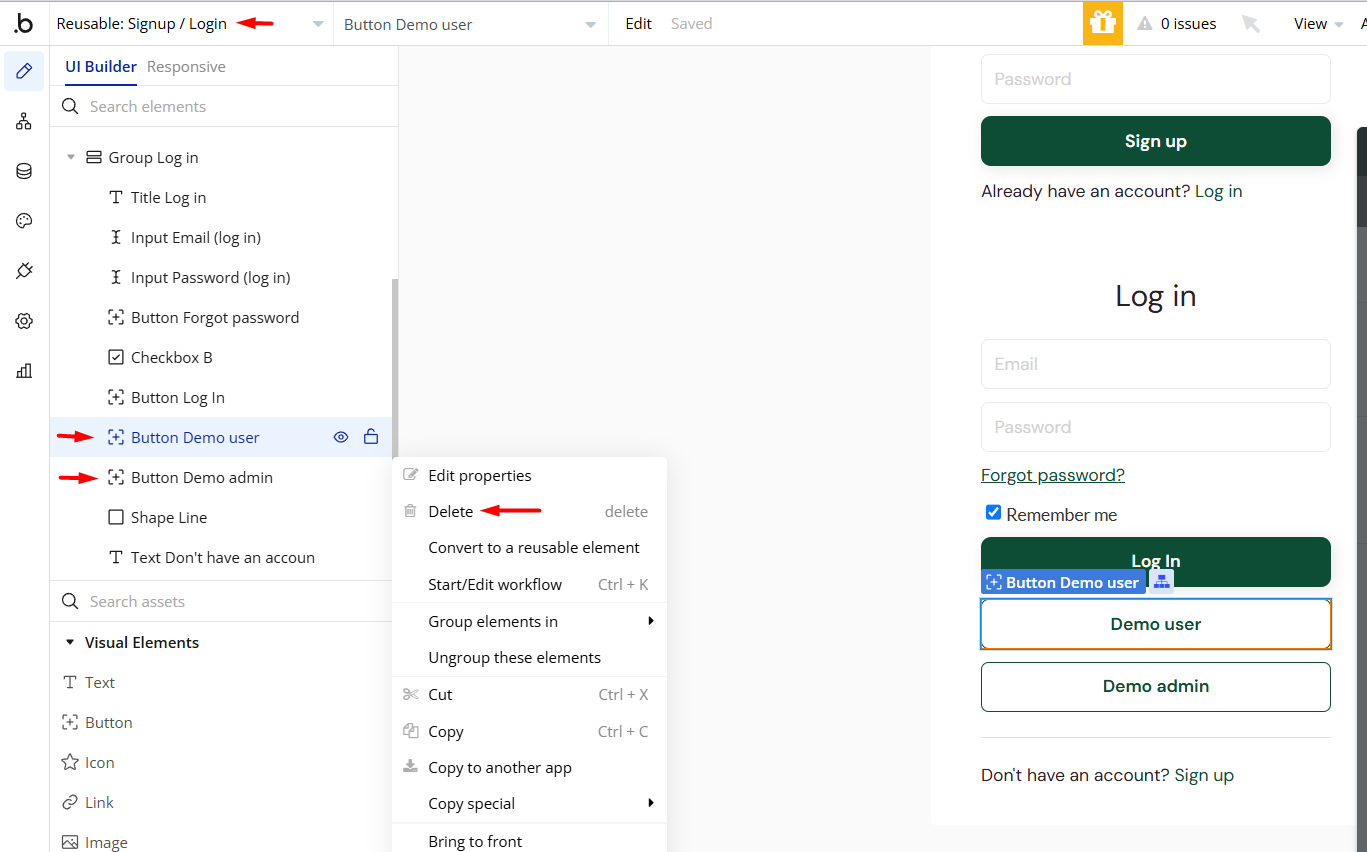Image resolution: width=1367 pixels, height=852 pixels.
Task: Select Shape Line in element tree
Action: coord(220,517)
